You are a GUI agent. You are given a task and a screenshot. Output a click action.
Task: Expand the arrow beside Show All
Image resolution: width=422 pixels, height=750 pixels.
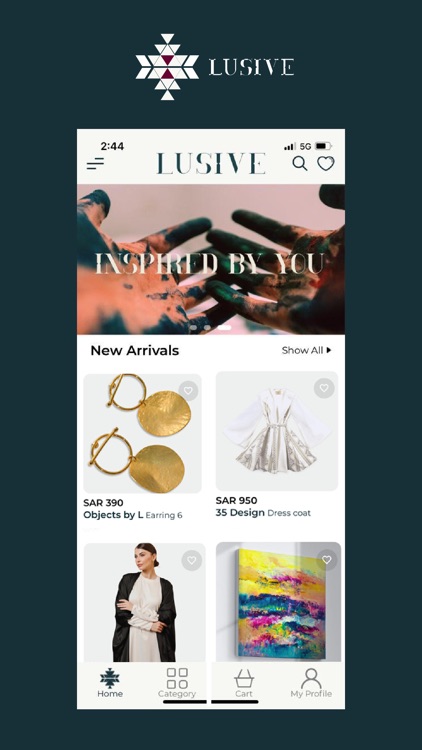tap(329, 350)
